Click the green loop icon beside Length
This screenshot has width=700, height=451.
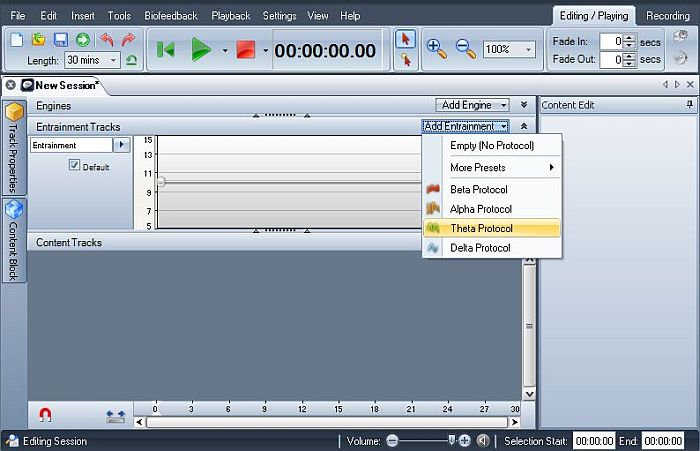pos(131,60)
